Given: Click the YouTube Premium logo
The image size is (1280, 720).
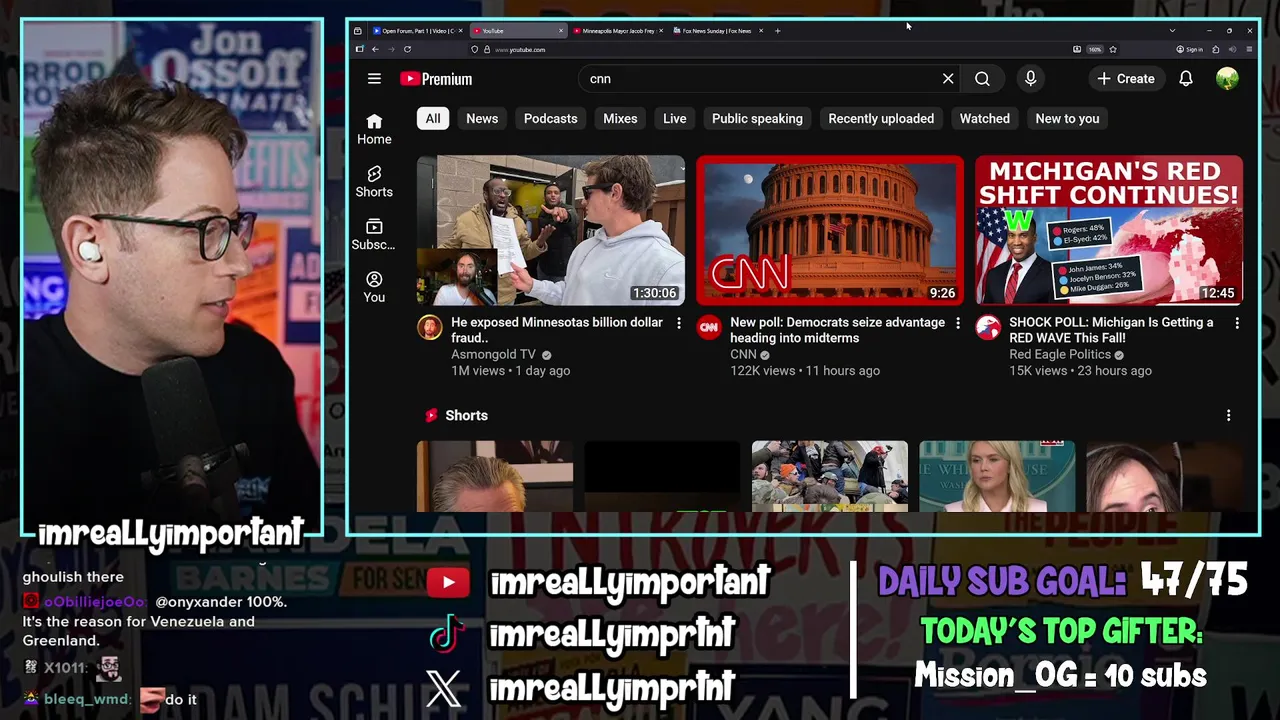Looking at the screenshot, I should (436, 79).
